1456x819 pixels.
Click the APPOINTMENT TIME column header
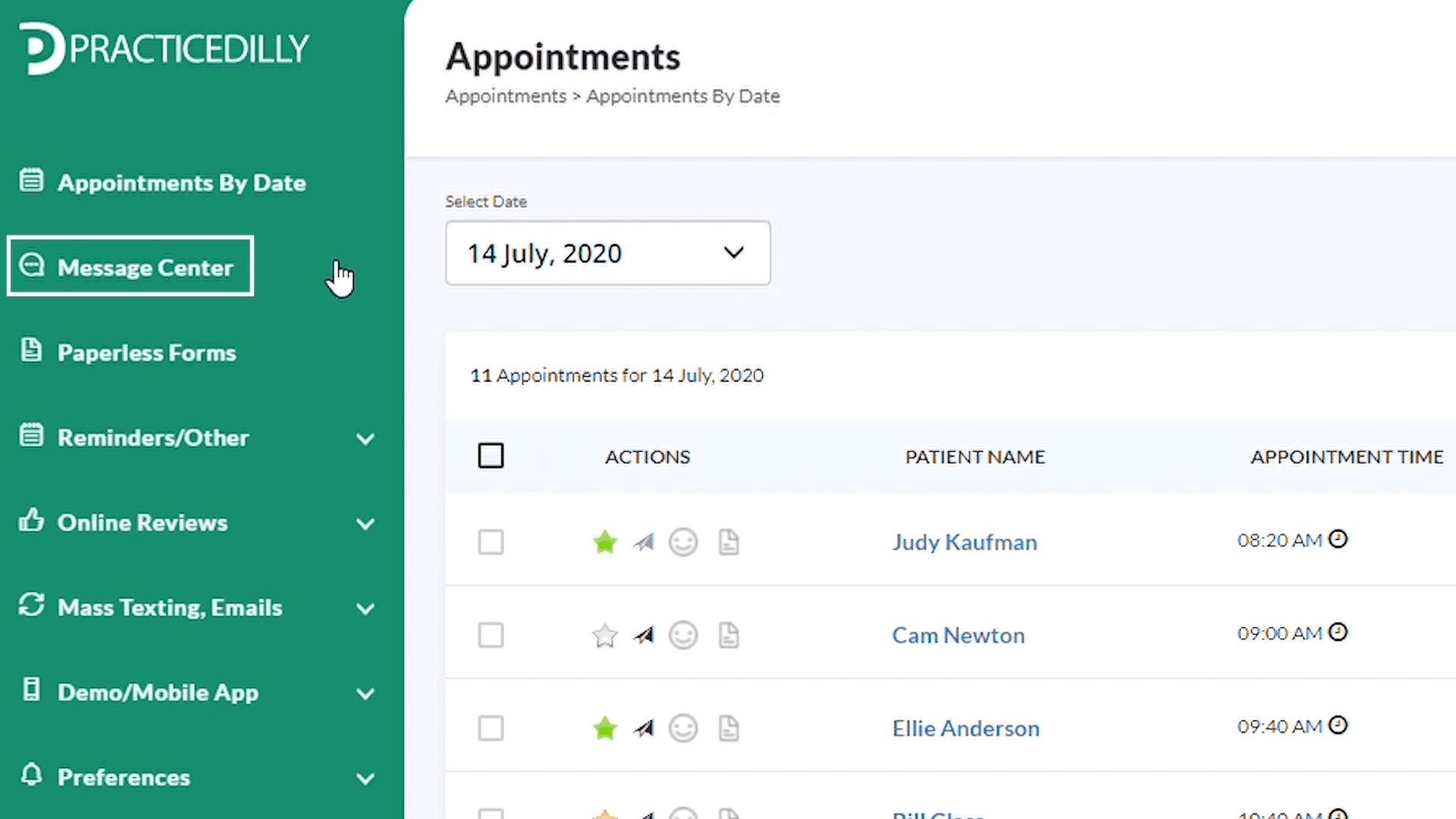pos(1348,457)
